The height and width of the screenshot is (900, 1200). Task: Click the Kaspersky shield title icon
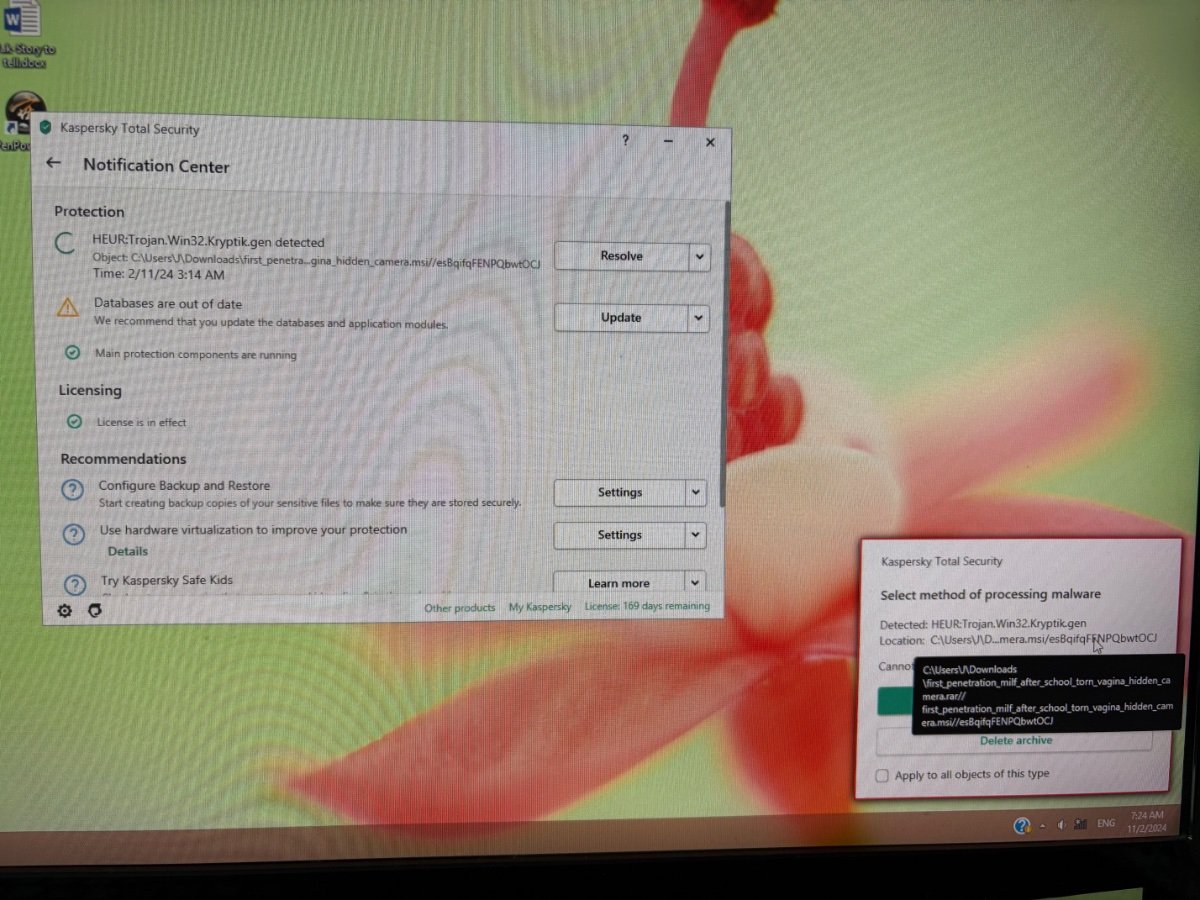(x=45, y=127)
